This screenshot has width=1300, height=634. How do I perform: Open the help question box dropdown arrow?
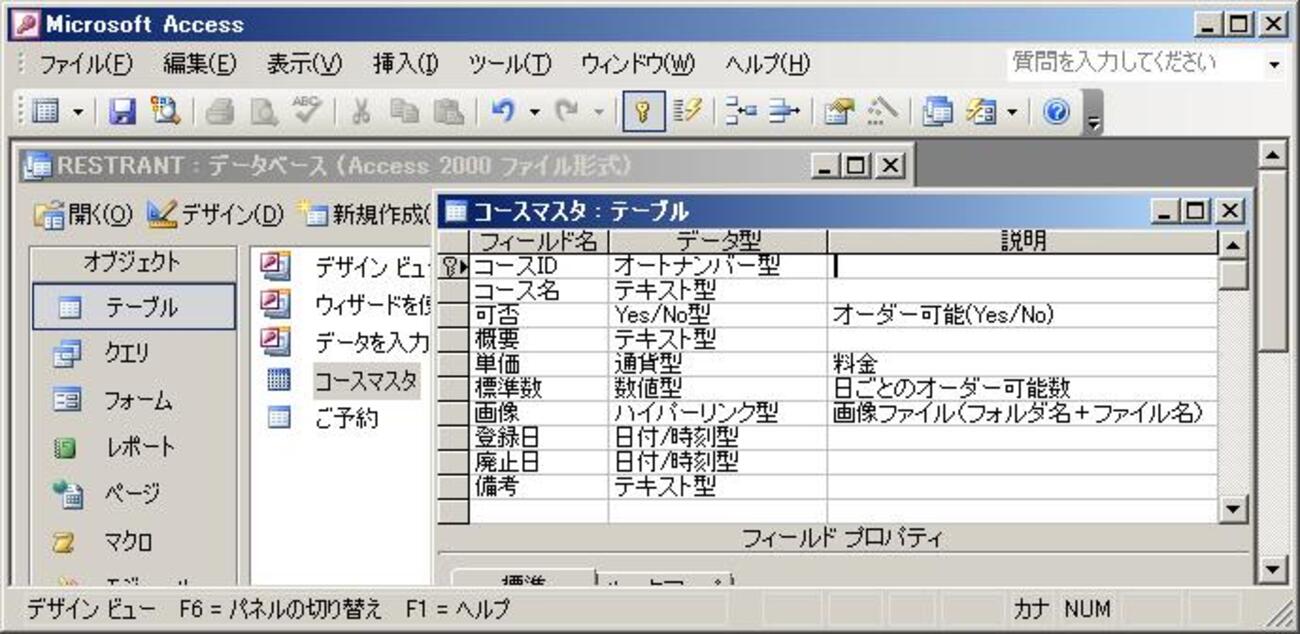click(1274, 64)
